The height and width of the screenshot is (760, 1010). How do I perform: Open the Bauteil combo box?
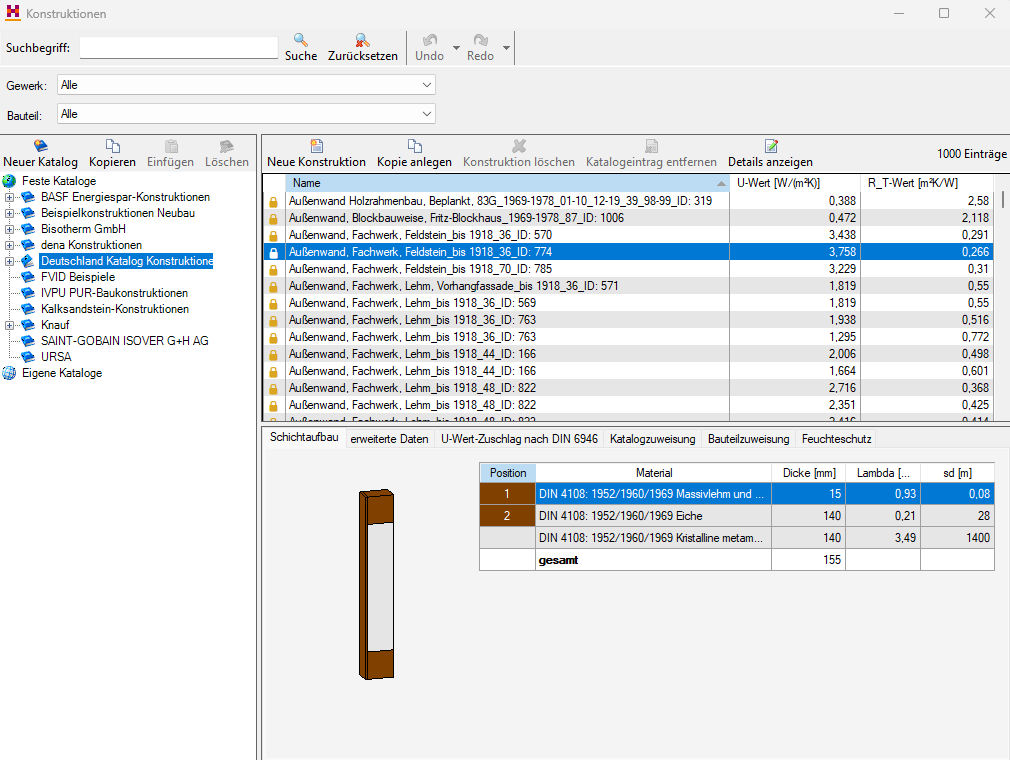click(246, 114)
